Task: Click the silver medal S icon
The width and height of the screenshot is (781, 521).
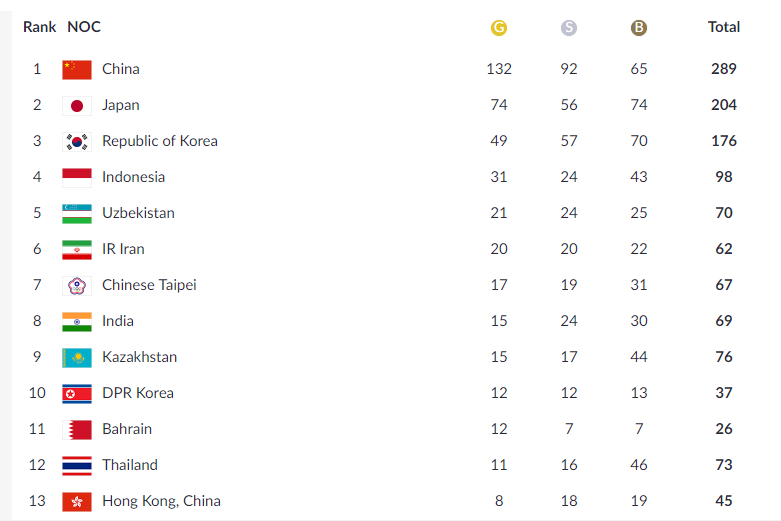Action: [568, 27]
